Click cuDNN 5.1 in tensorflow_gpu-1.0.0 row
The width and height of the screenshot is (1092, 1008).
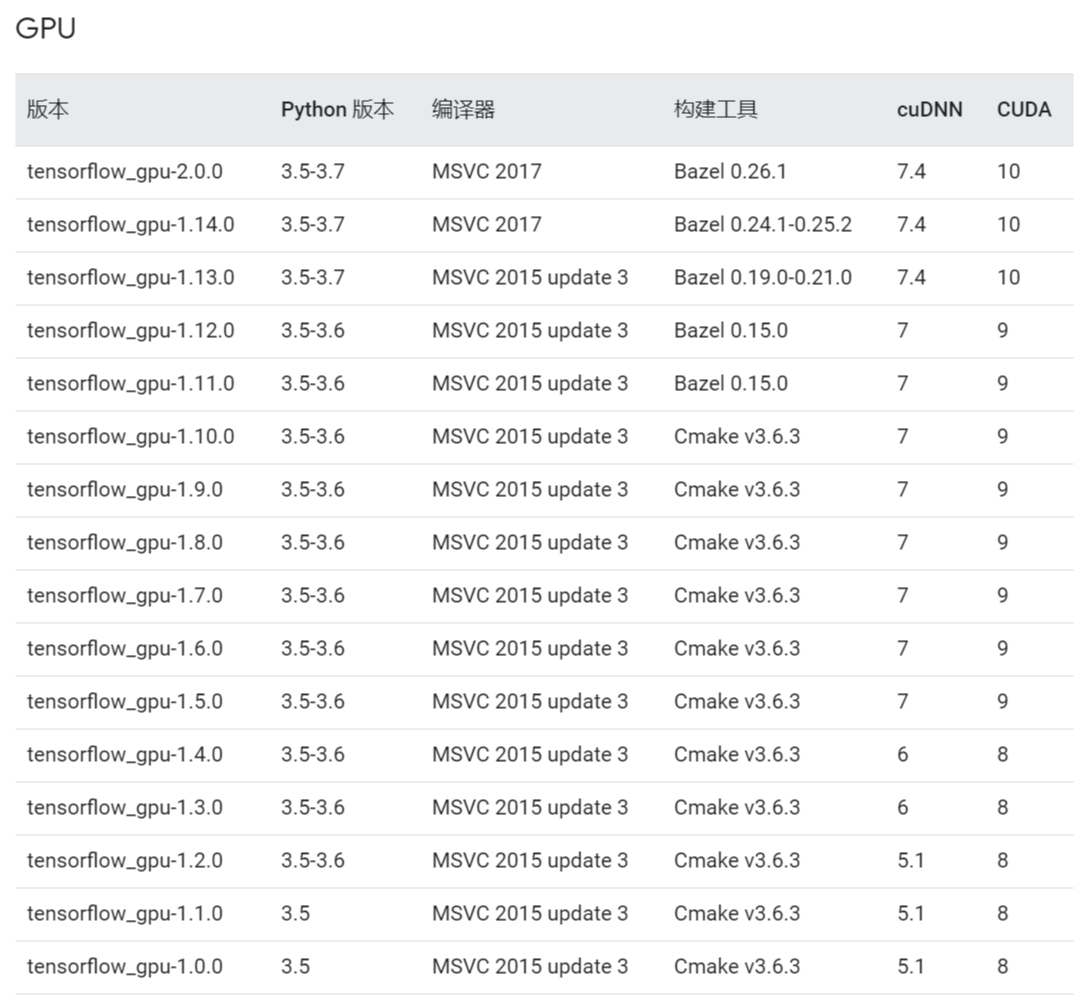pyautogui.click(x=911, y=966)
